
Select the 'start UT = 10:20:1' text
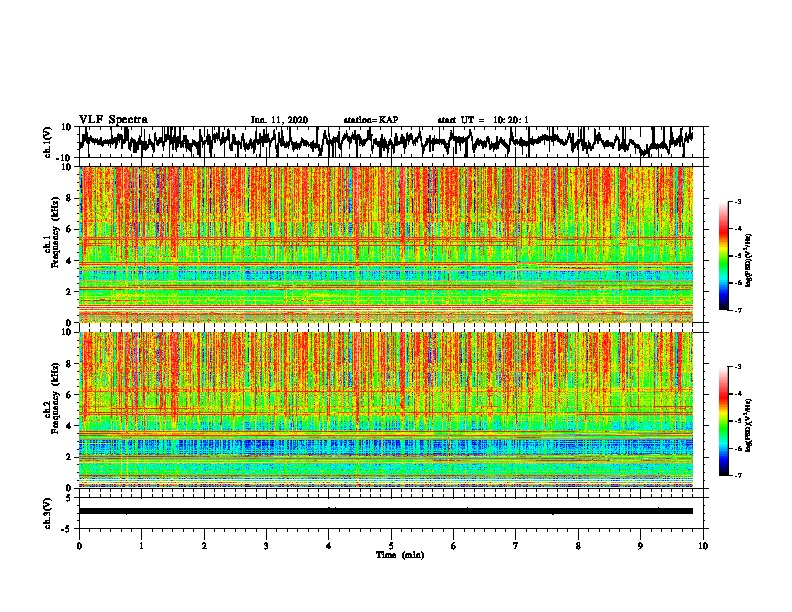483,120
